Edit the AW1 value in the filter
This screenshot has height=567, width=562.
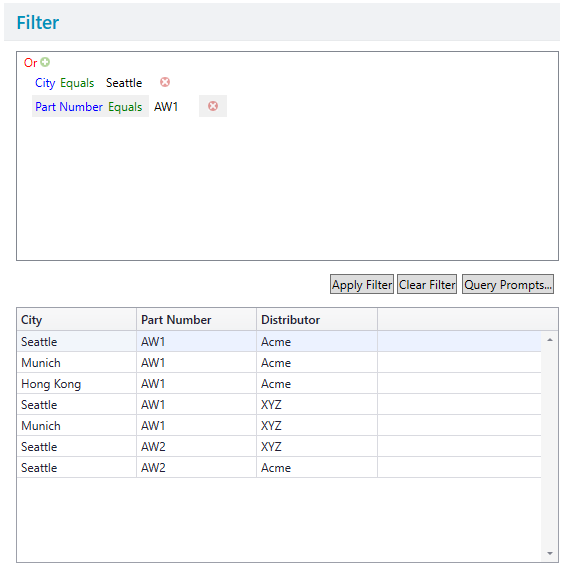coord(166,107)
